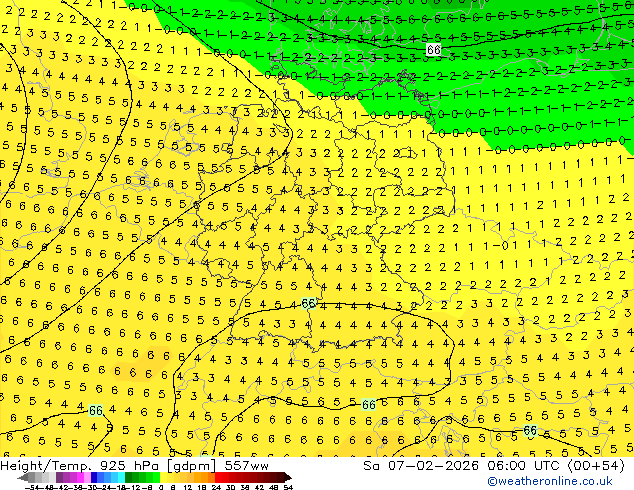This screenshot has height=490, width=634.
Task: Select the bright red swatch above 24
Action: [218, 478]
